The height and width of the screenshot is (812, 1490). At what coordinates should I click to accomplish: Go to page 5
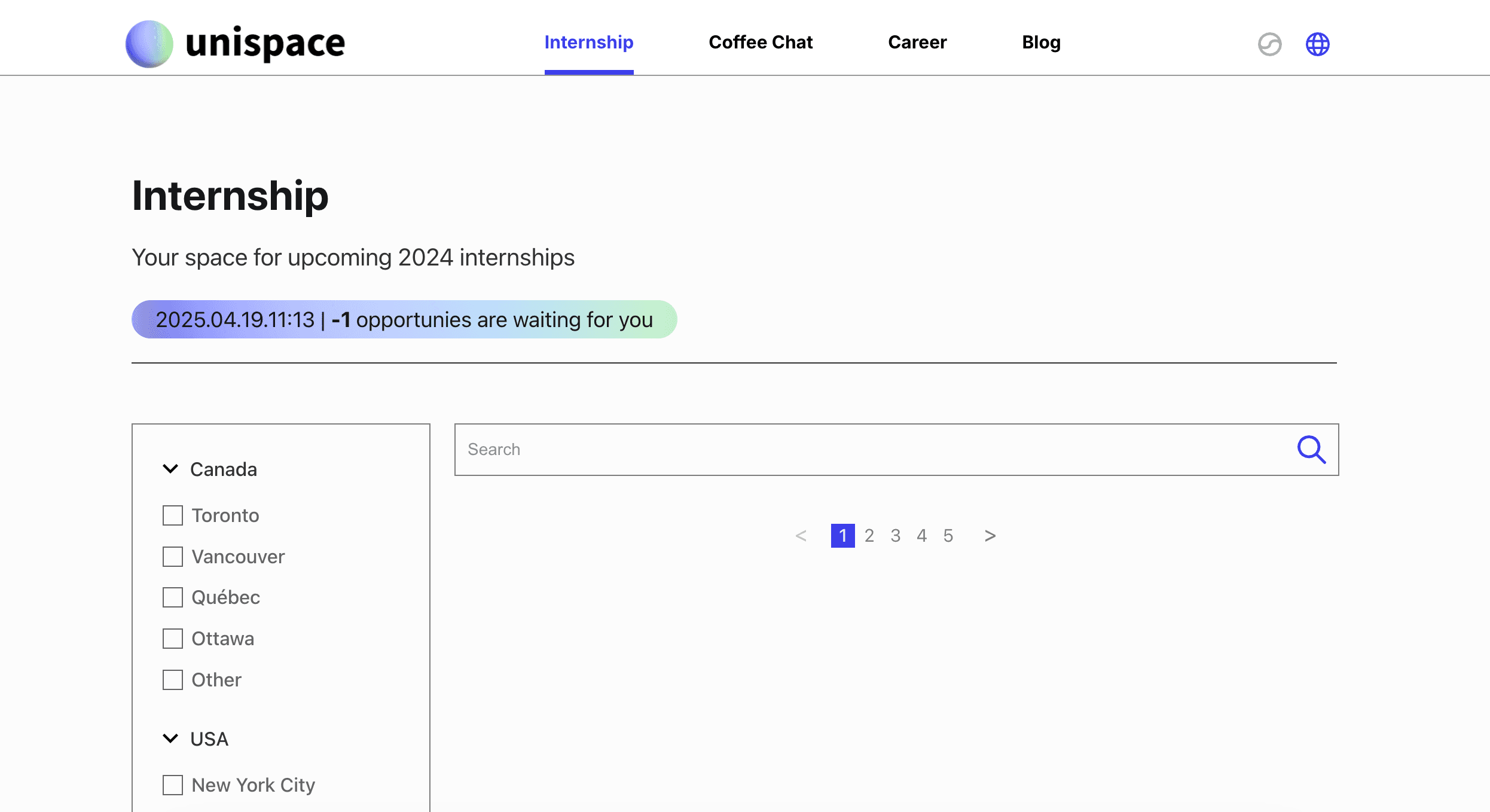click(948, 536)
